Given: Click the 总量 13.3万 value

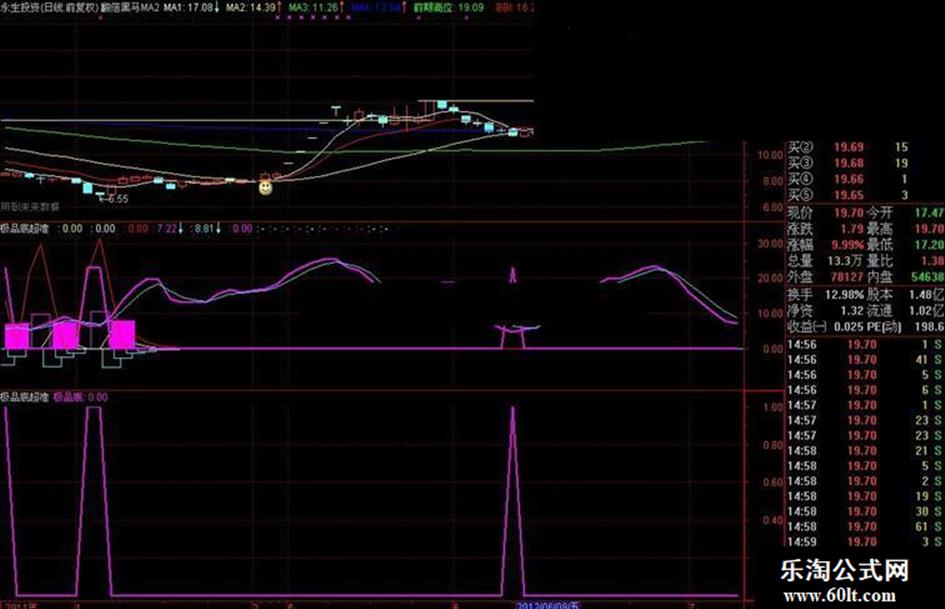Looking at the screenshot, I should point(846,261).
